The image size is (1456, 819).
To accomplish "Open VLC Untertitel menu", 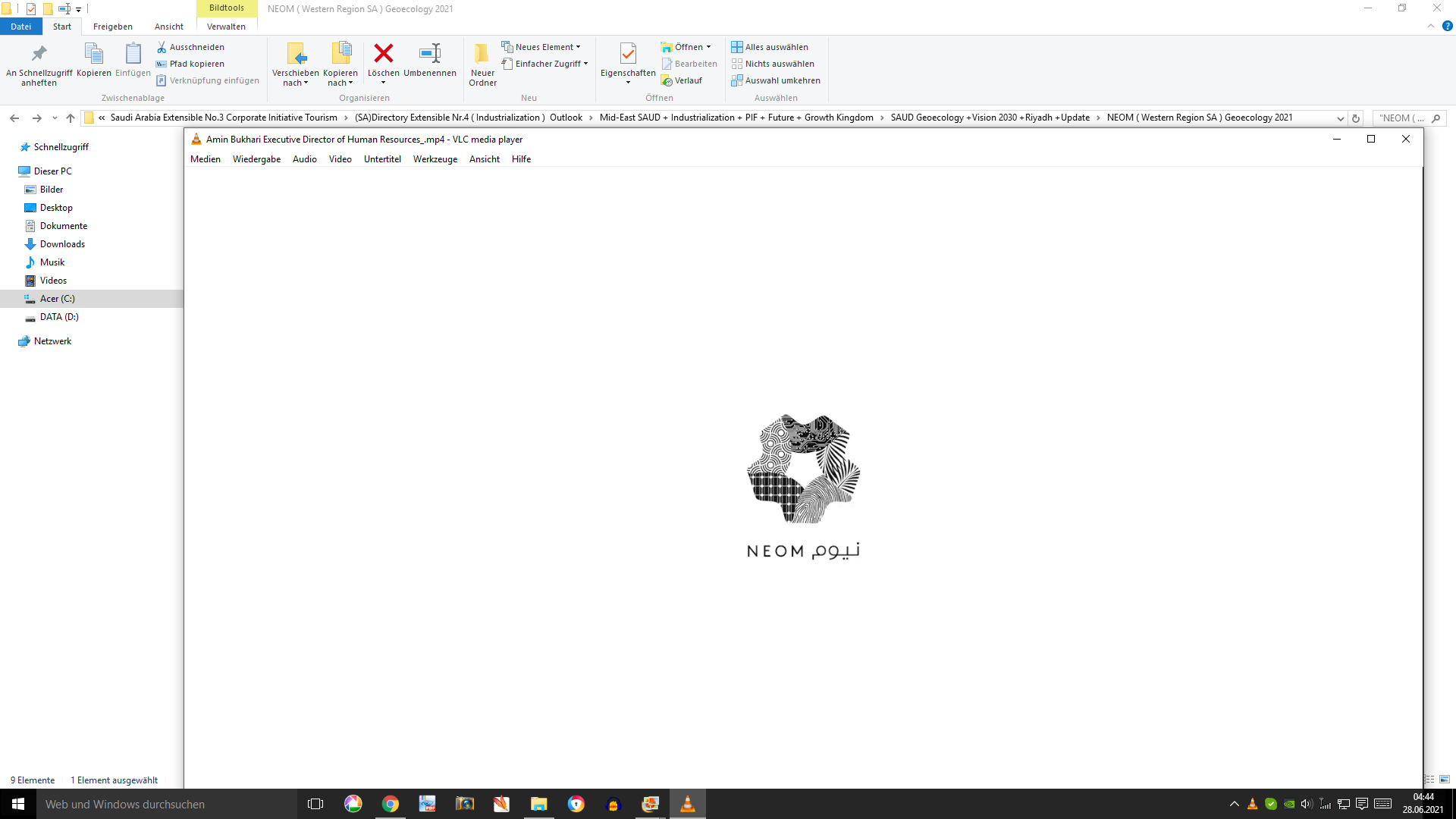I will click(382, 159).
